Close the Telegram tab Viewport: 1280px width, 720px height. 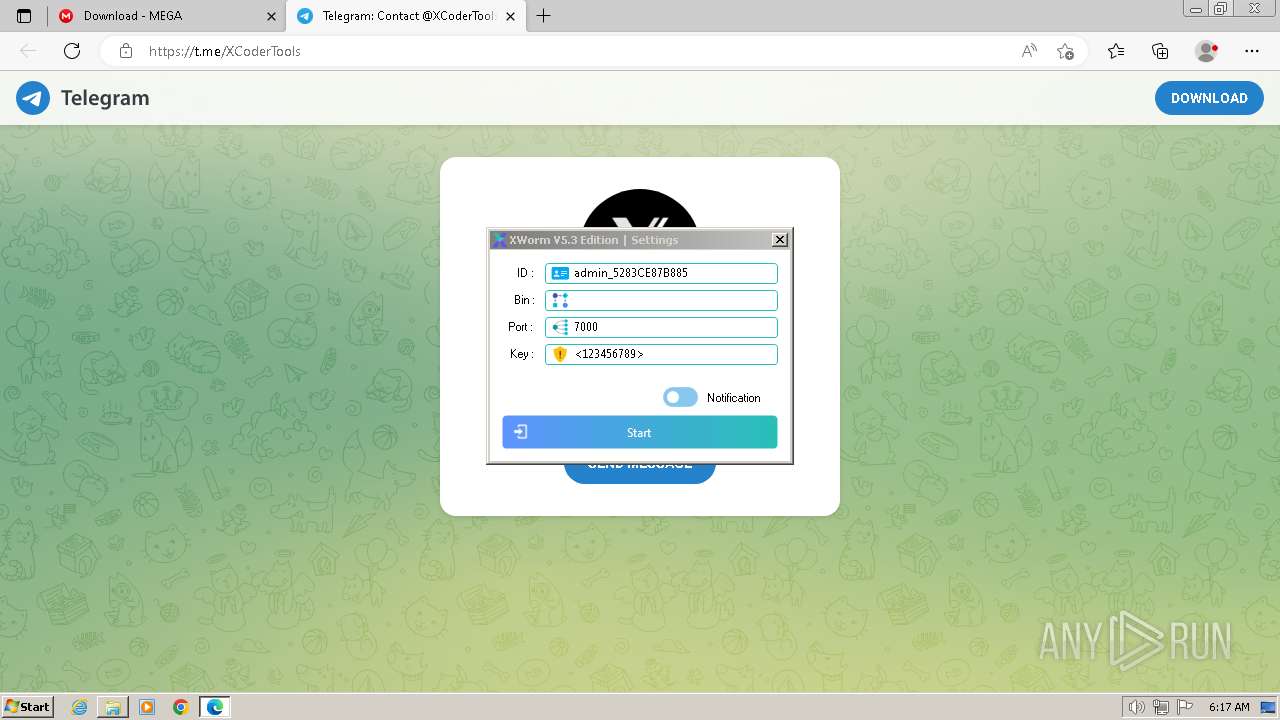(x=510, y=16)
